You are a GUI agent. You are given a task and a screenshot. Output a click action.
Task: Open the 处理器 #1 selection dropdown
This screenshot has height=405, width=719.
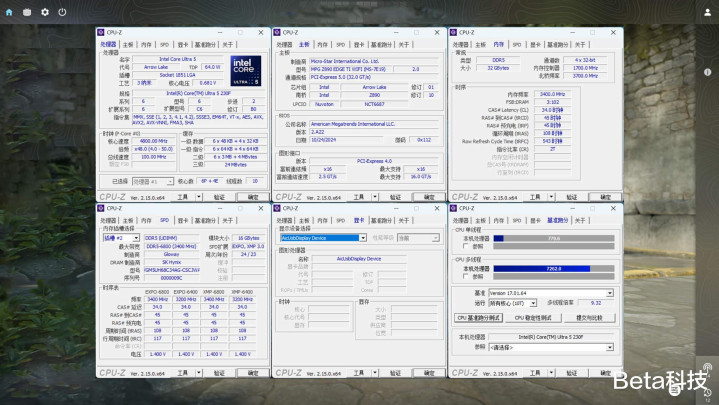(x=153, y=182)
